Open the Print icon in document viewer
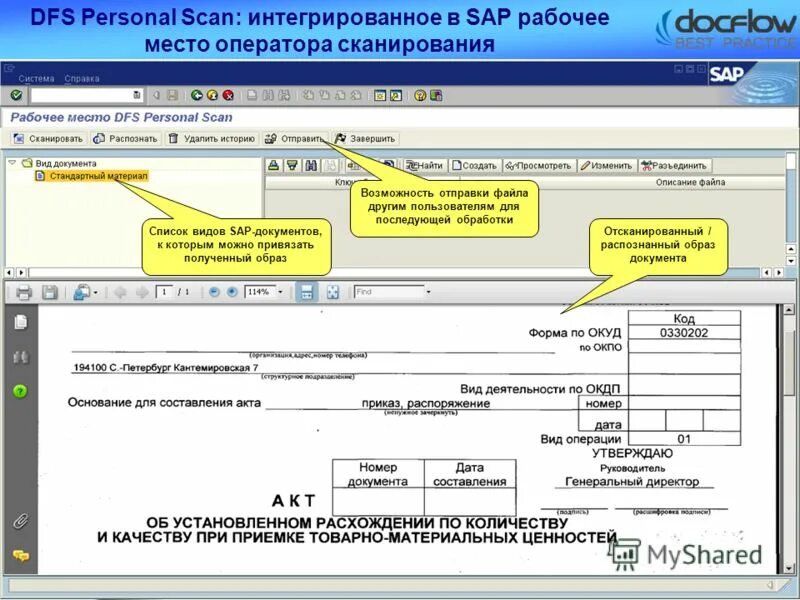The width and height of the screenshot is (800, 600). coord(23,289)
